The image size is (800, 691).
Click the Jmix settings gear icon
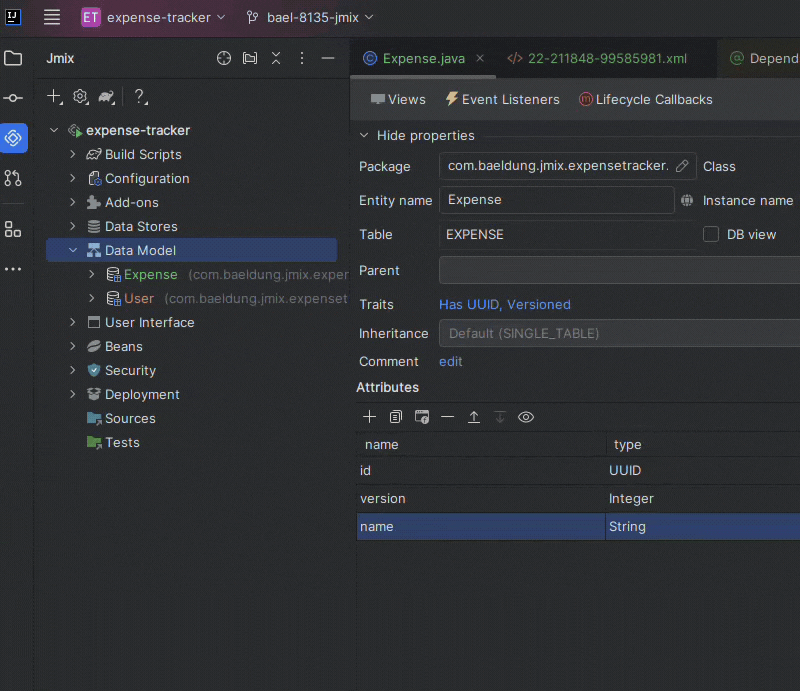80,97
